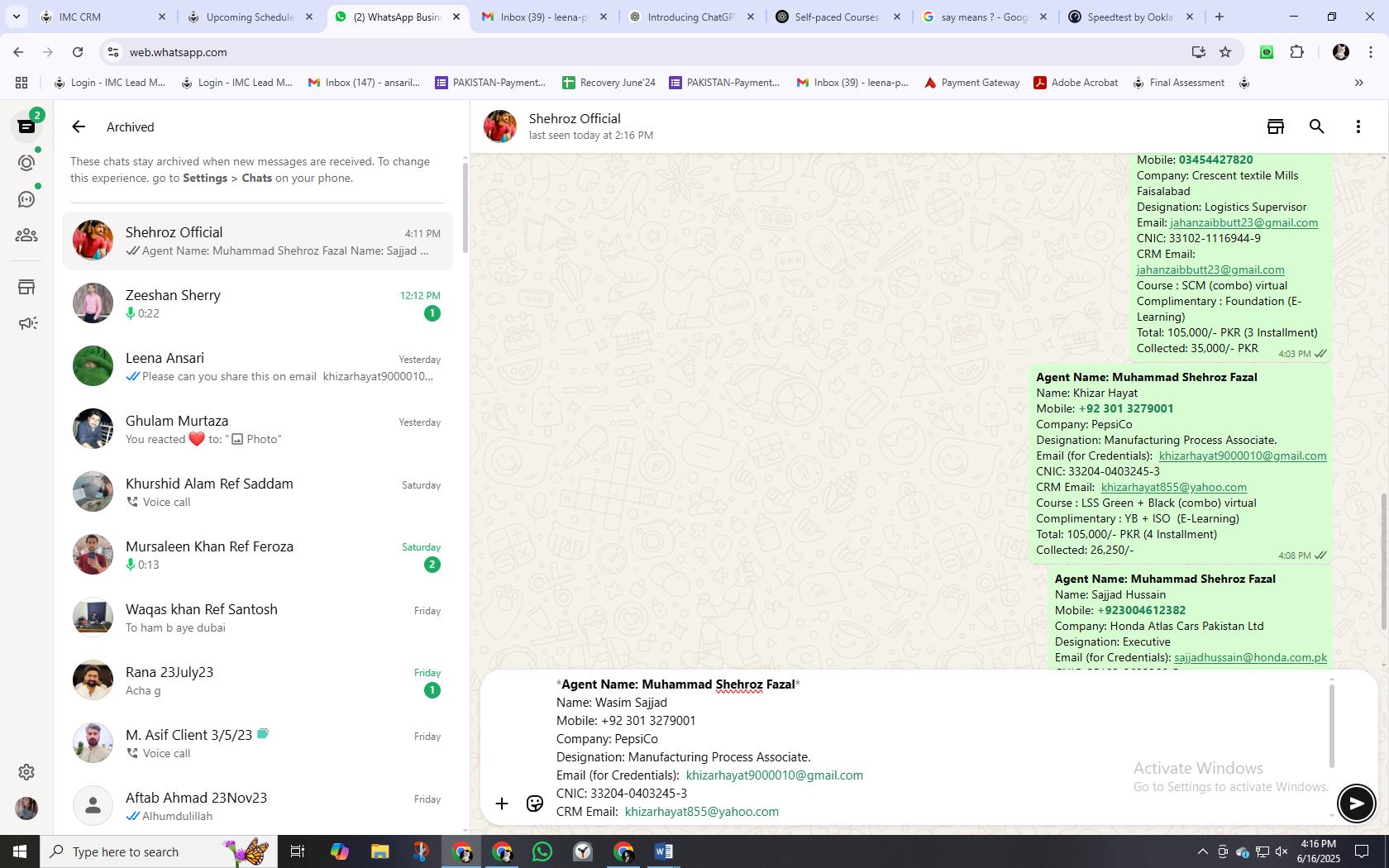Expand the browser tab search dropdown
Image resolution: width=1389 pixels, height=868 pixels.
16,17
